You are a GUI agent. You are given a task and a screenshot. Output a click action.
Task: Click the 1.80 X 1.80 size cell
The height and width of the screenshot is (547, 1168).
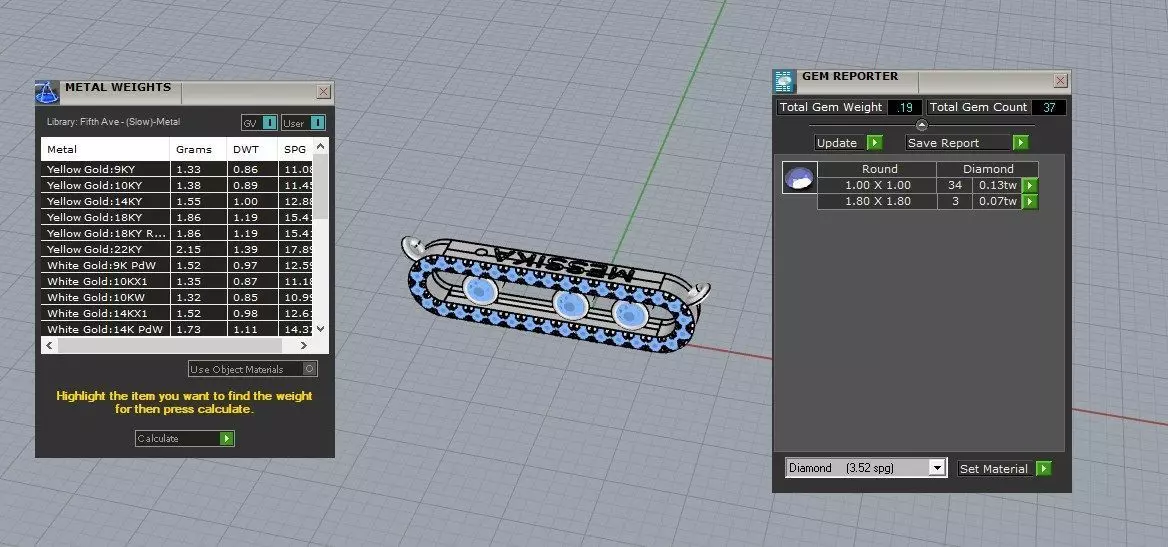[877, 201]
